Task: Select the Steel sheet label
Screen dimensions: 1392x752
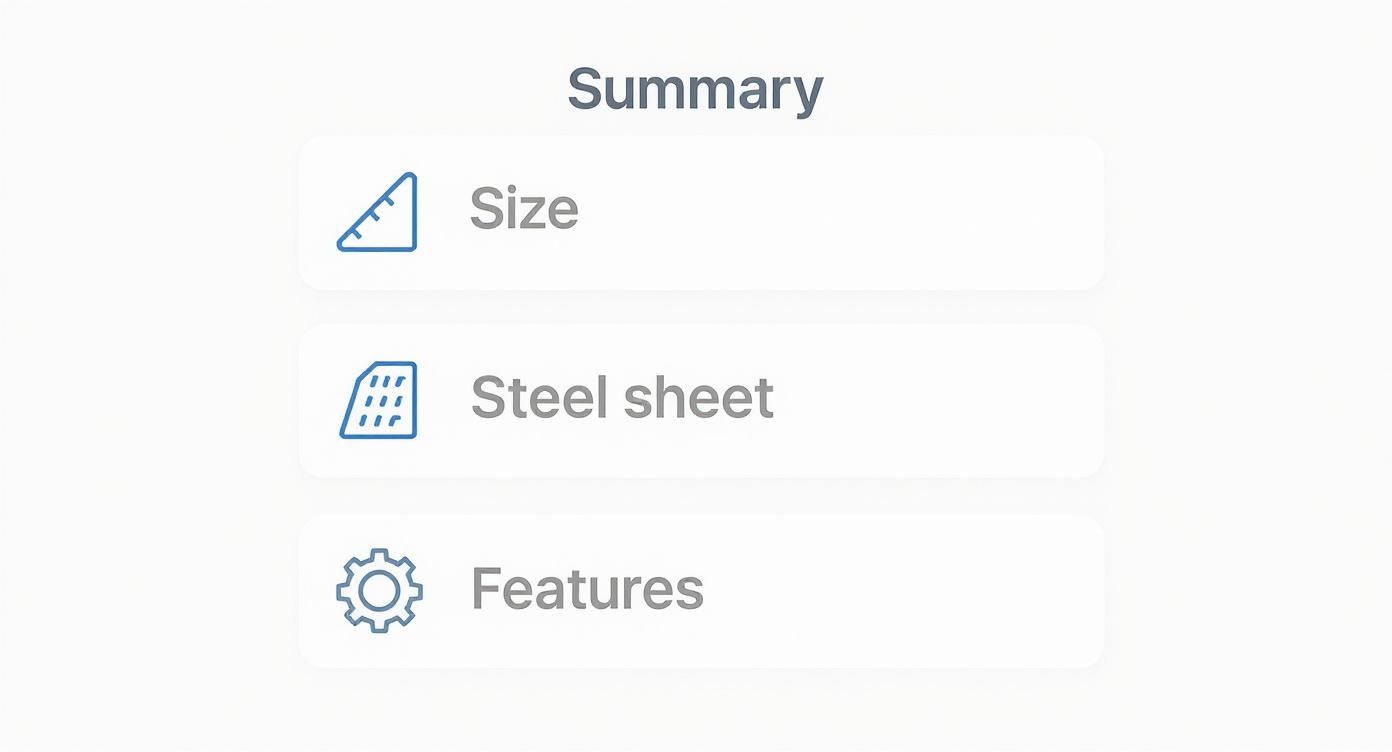Action: pos(621,396)
